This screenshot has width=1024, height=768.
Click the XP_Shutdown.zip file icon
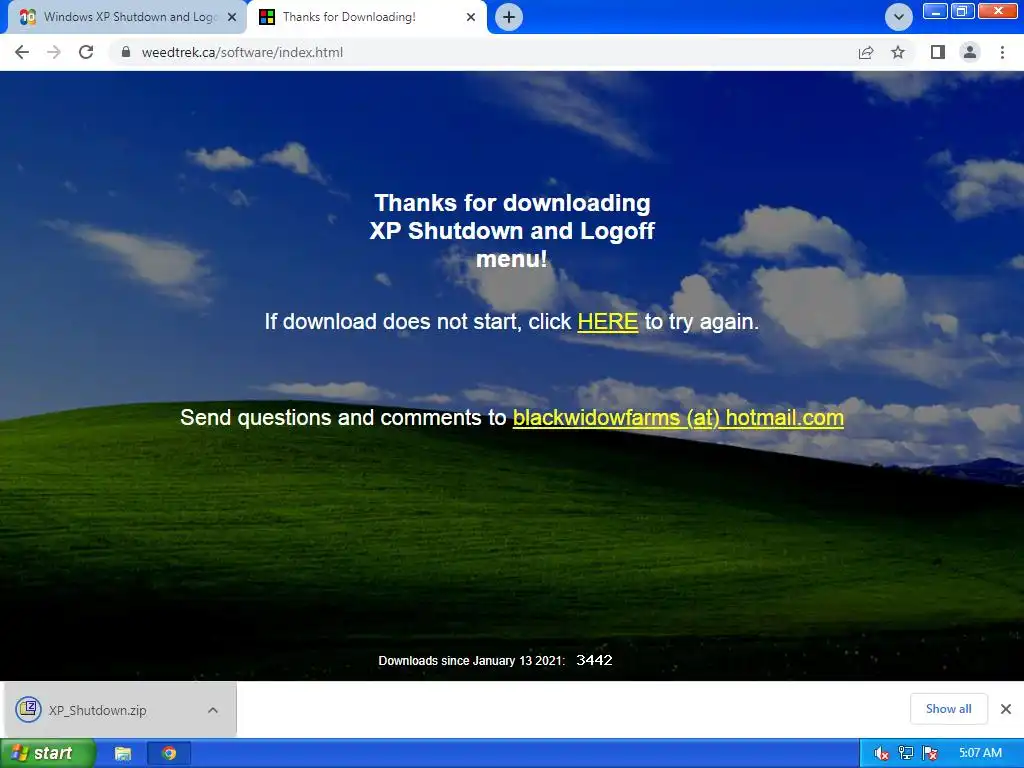(x=29, y=709)
